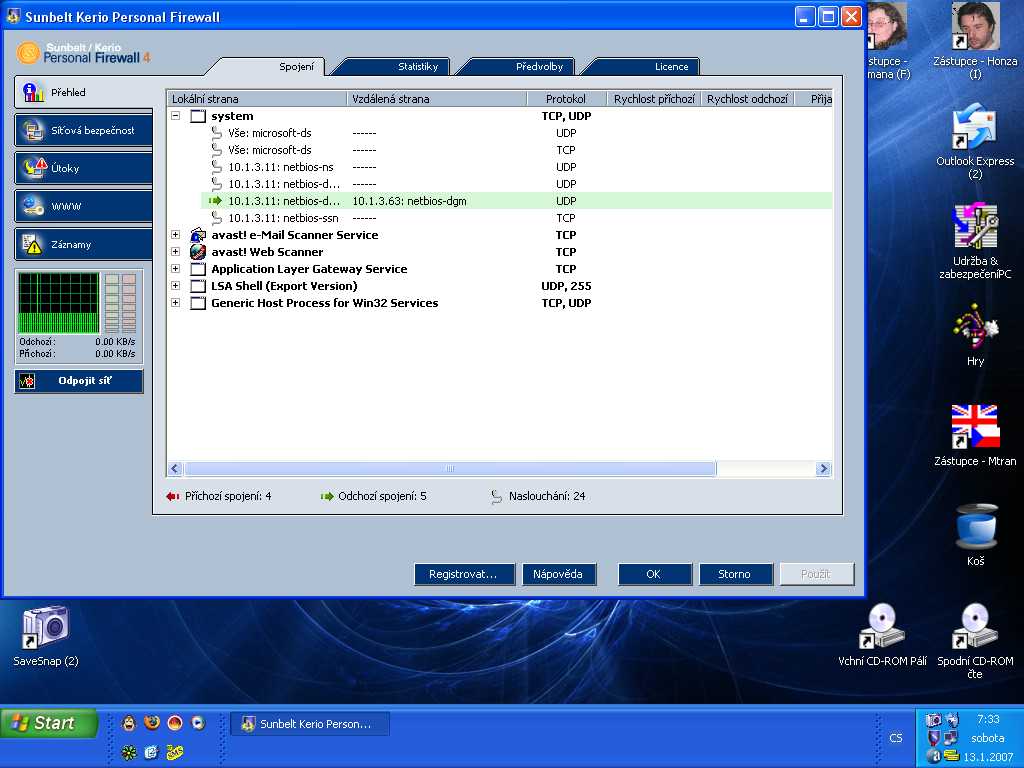
Task: Click the Windows Start button
Action: 48,723
